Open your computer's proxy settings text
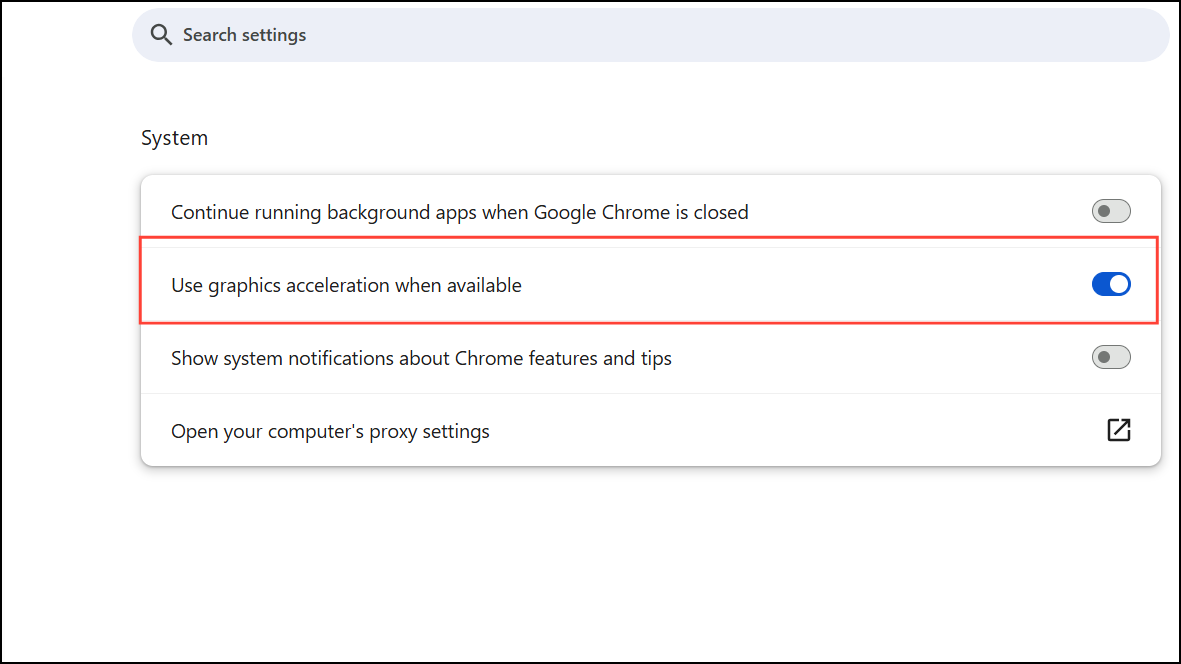The height and width of the screenshot is (664, 1181). click(330, 432)
